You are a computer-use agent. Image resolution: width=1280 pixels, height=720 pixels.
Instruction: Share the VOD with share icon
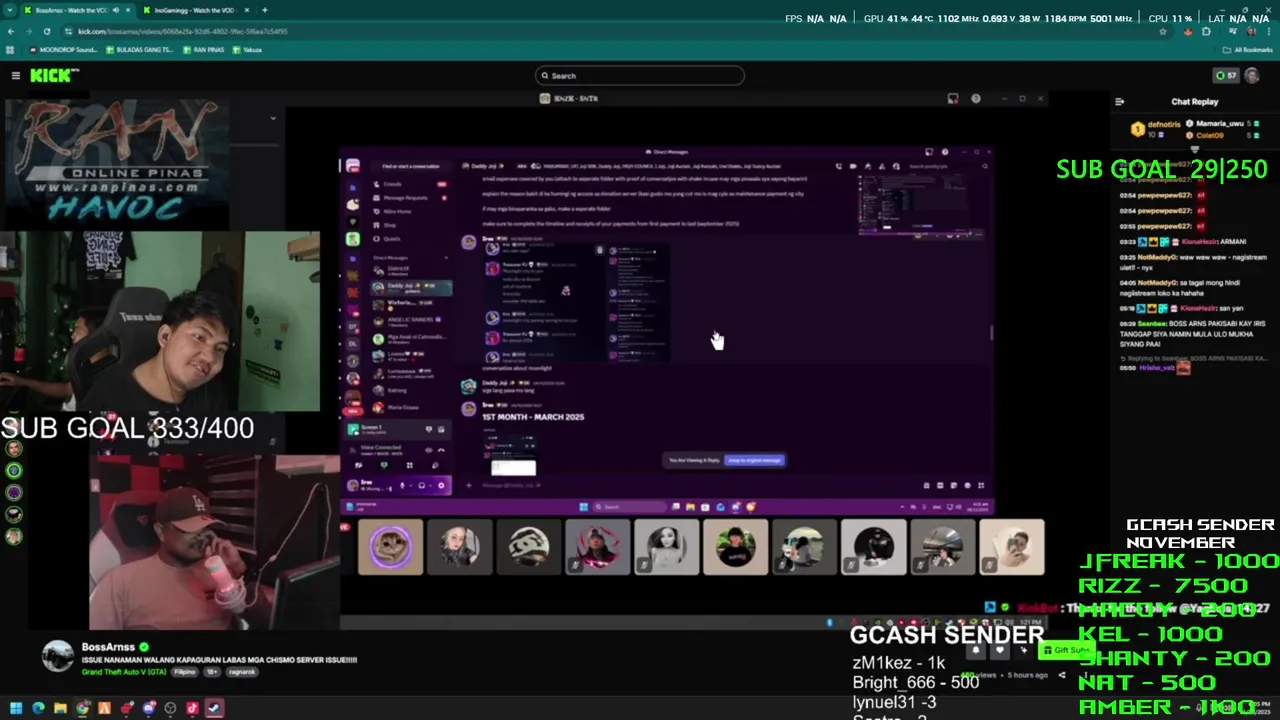[1061, 675]
